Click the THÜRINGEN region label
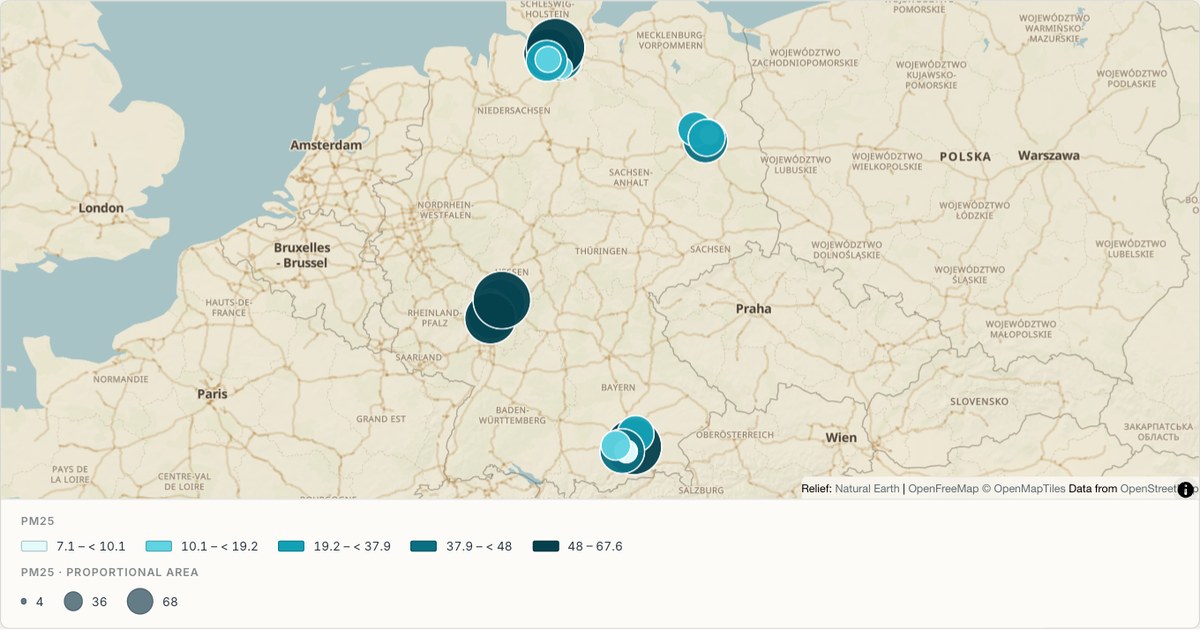Image resolution: width=1200 pixels, height=630 pixels. click(601, 250)
